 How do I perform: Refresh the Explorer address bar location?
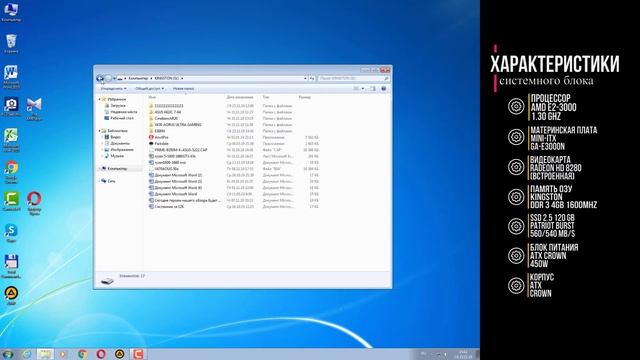click(x=312, y=78)
